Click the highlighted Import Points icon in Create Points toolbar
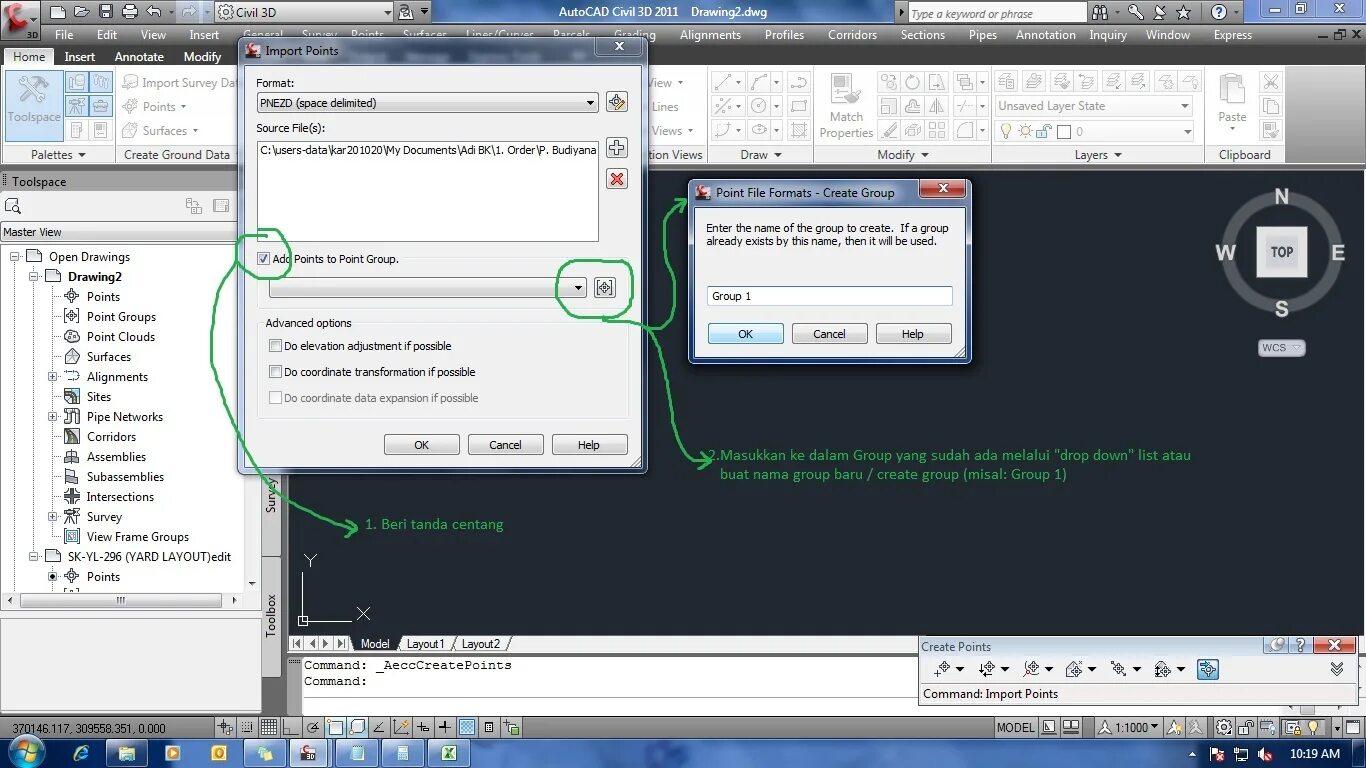The width and height of the screenshot is (1366, 768). 1207,670
